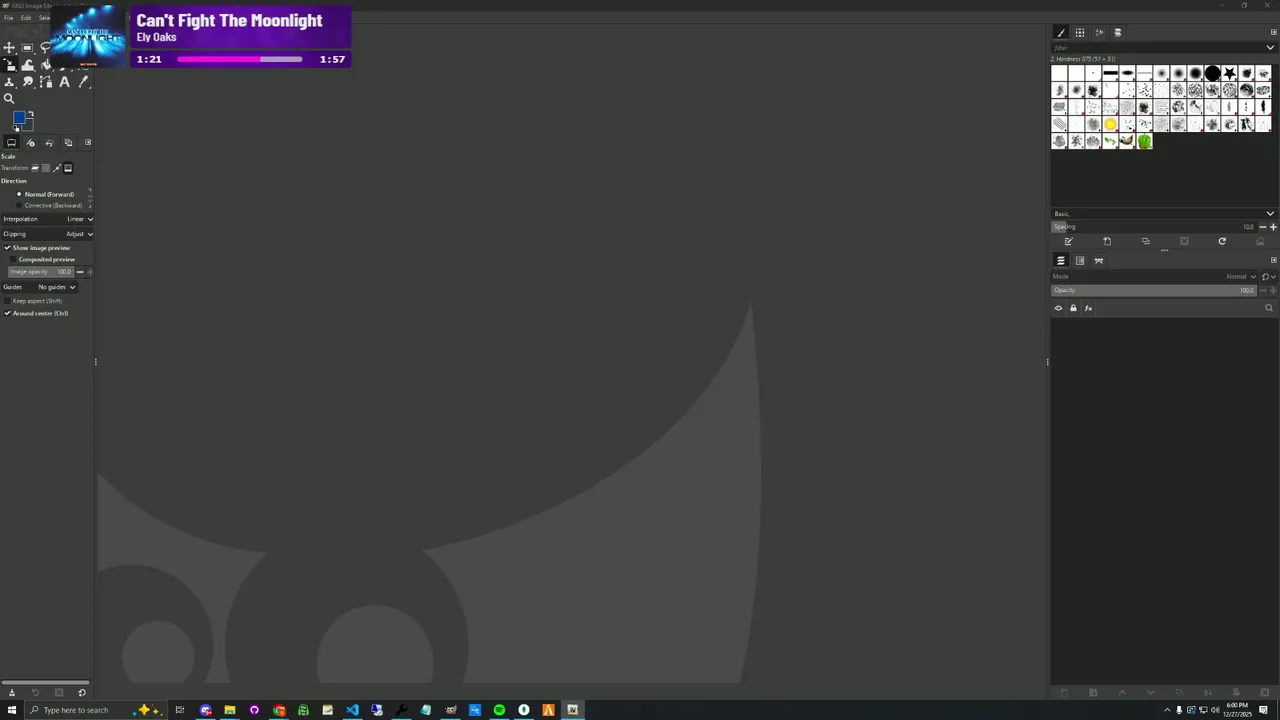This screenshot has width=1280, height=720.
Task: Switch to Paths tab in layers dock
Action: pyautogui.click(x=1099, y=260)
